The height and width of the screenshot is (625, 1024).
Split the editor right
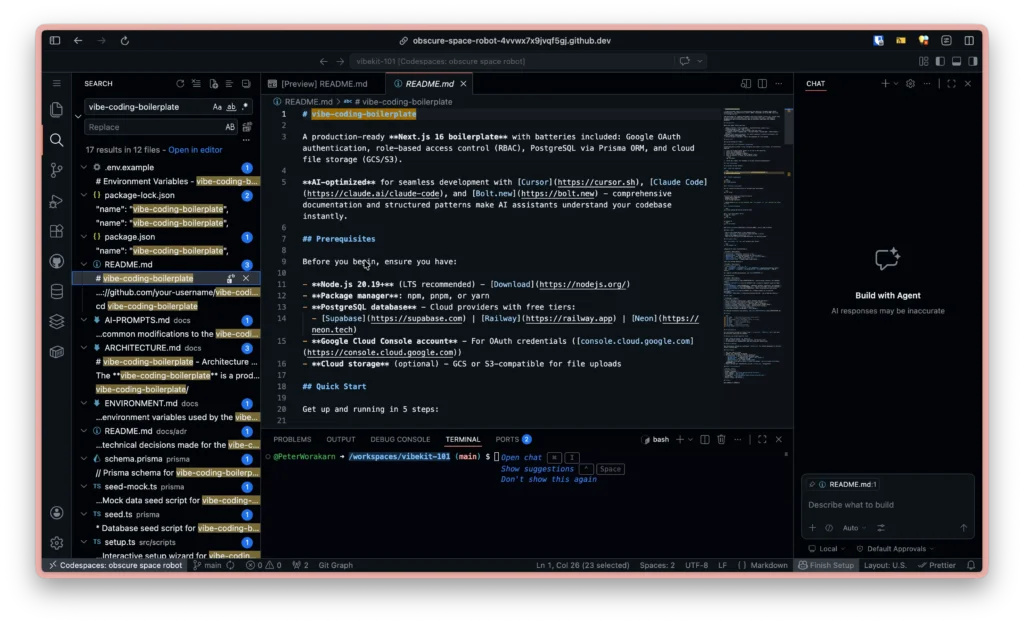tap(762, 84)
